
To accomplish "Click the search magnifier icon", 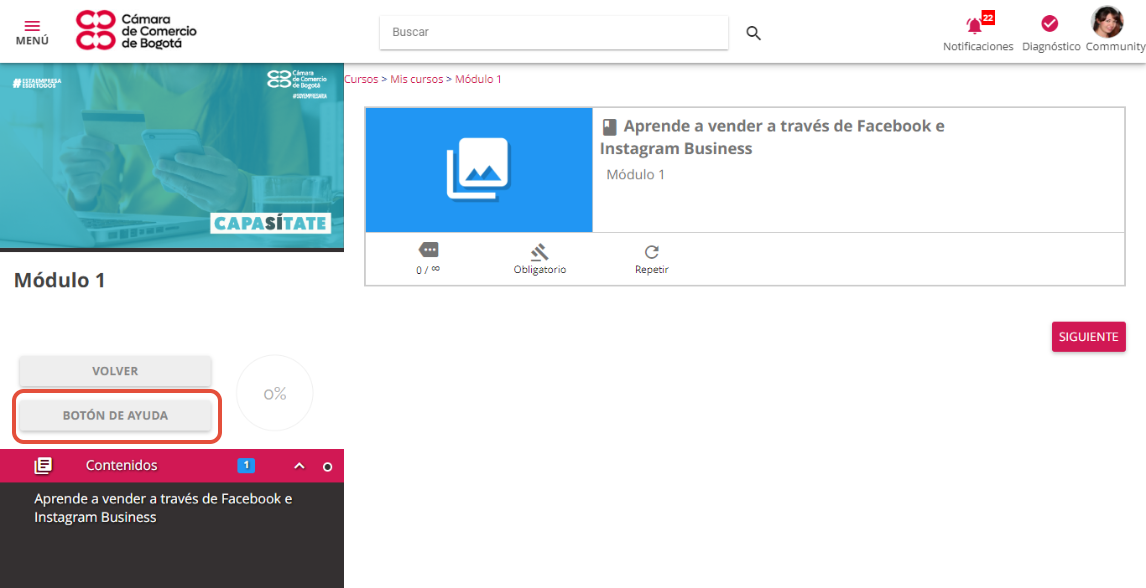I will (754, 33).
